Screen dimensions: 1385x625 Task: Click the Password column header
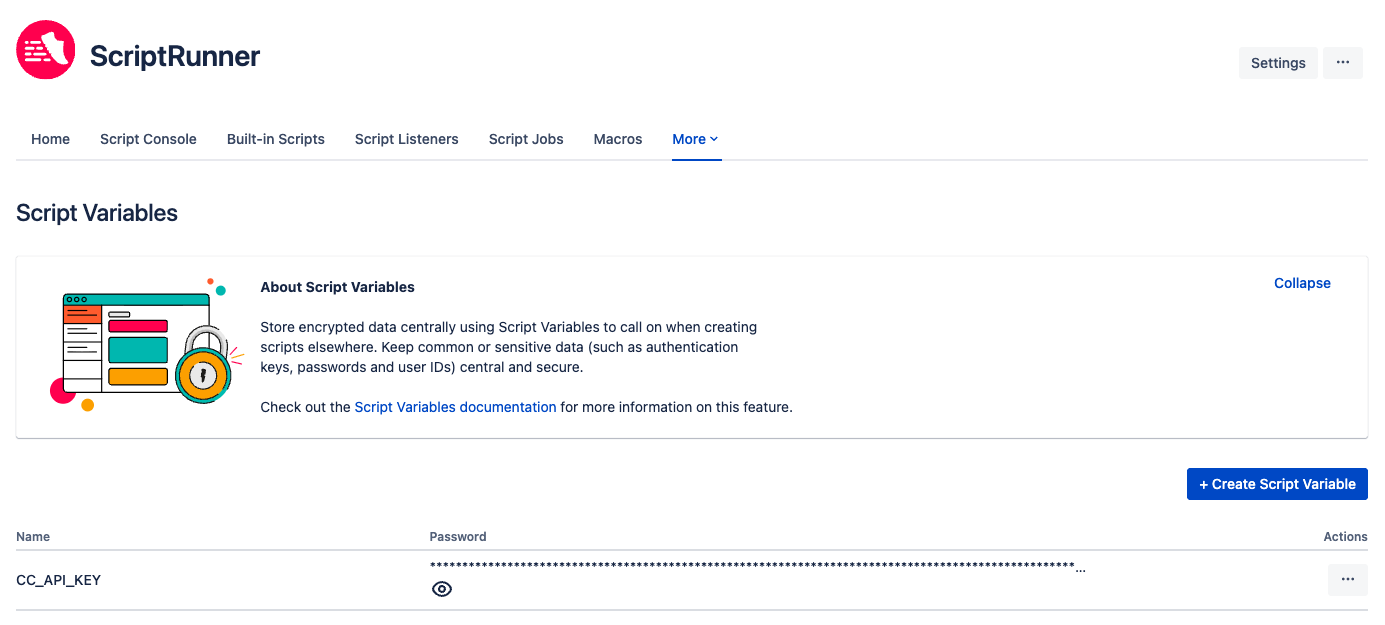point(458,537)
